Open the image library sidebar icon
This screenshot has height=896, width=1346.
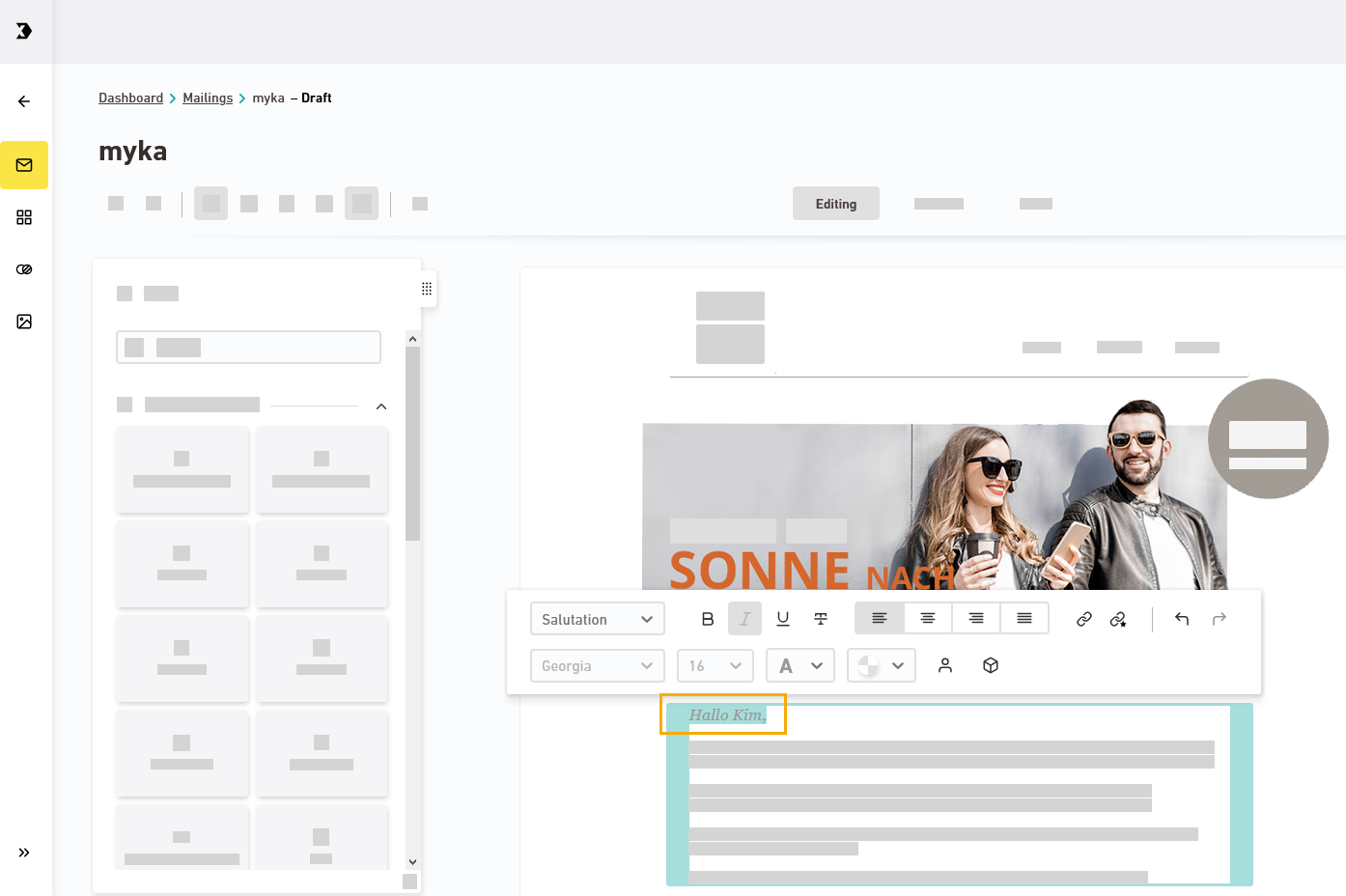24,322
